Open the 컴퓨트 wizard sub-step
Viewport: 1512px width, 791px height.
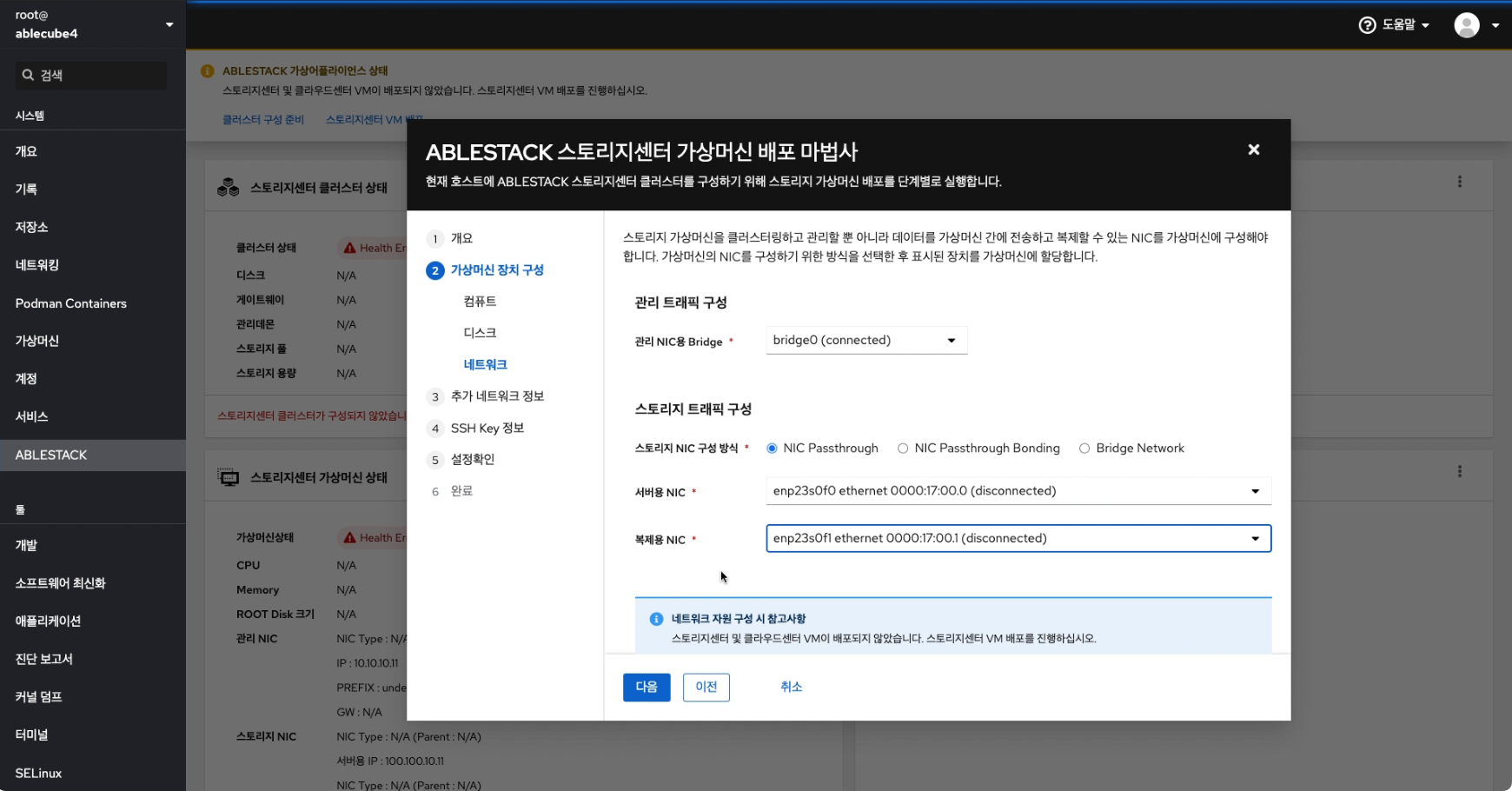pos(480,302)
